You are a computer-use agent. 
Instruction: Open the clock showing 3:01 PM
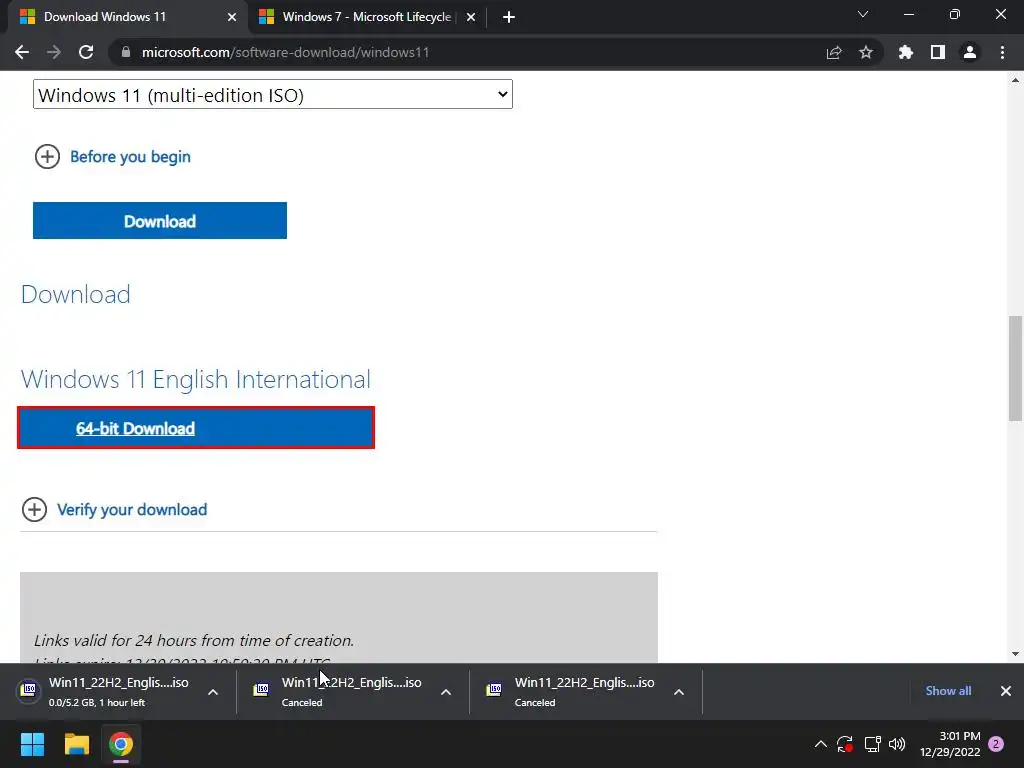click(x=950, y=744)
